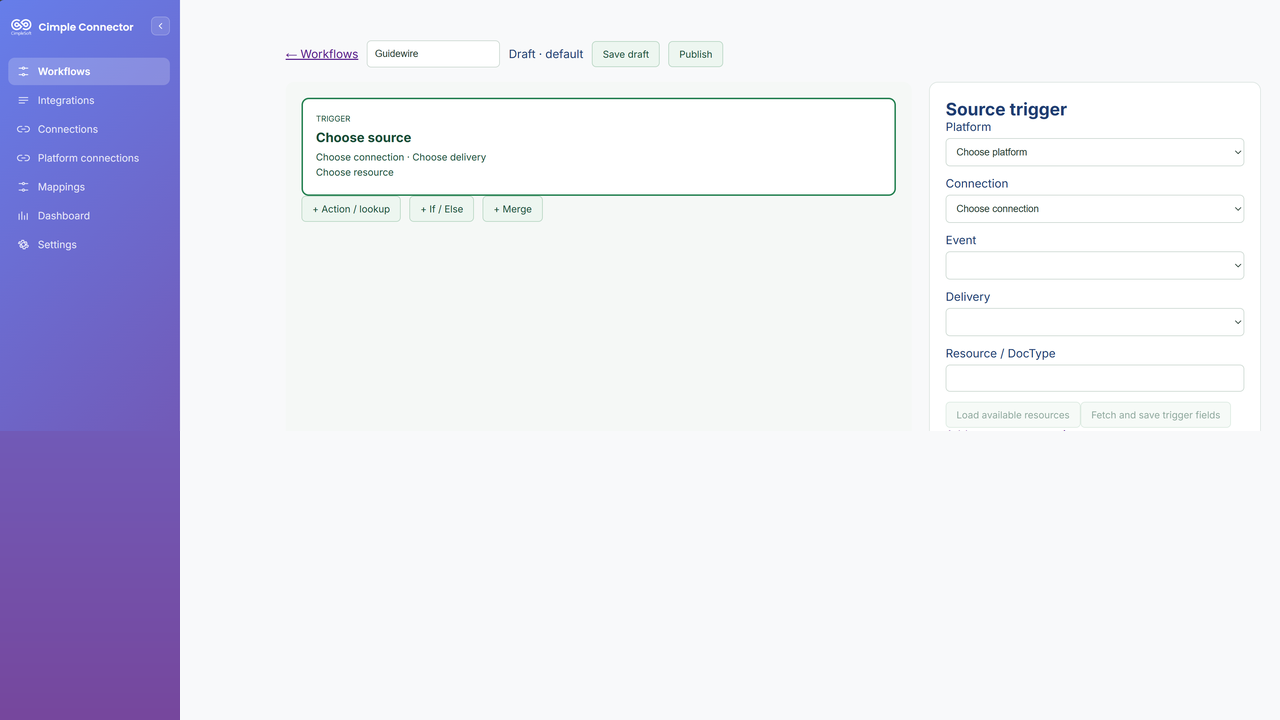Click Load available resources button
This screenshot has width=1280, height=720.
1013,415
